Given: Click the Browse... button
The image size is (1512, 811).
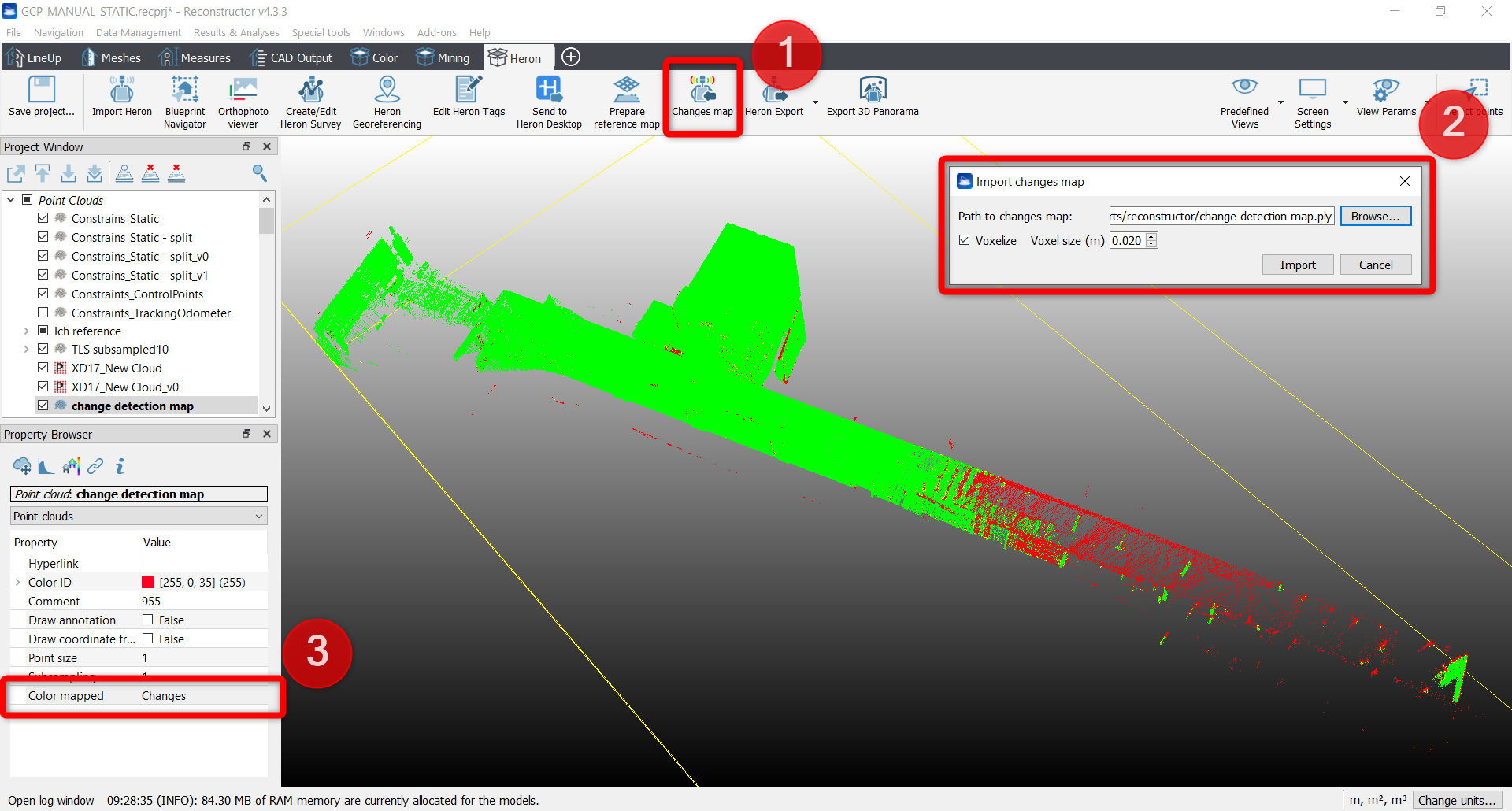Looking at the screenshot, I should click(1375, 217).
